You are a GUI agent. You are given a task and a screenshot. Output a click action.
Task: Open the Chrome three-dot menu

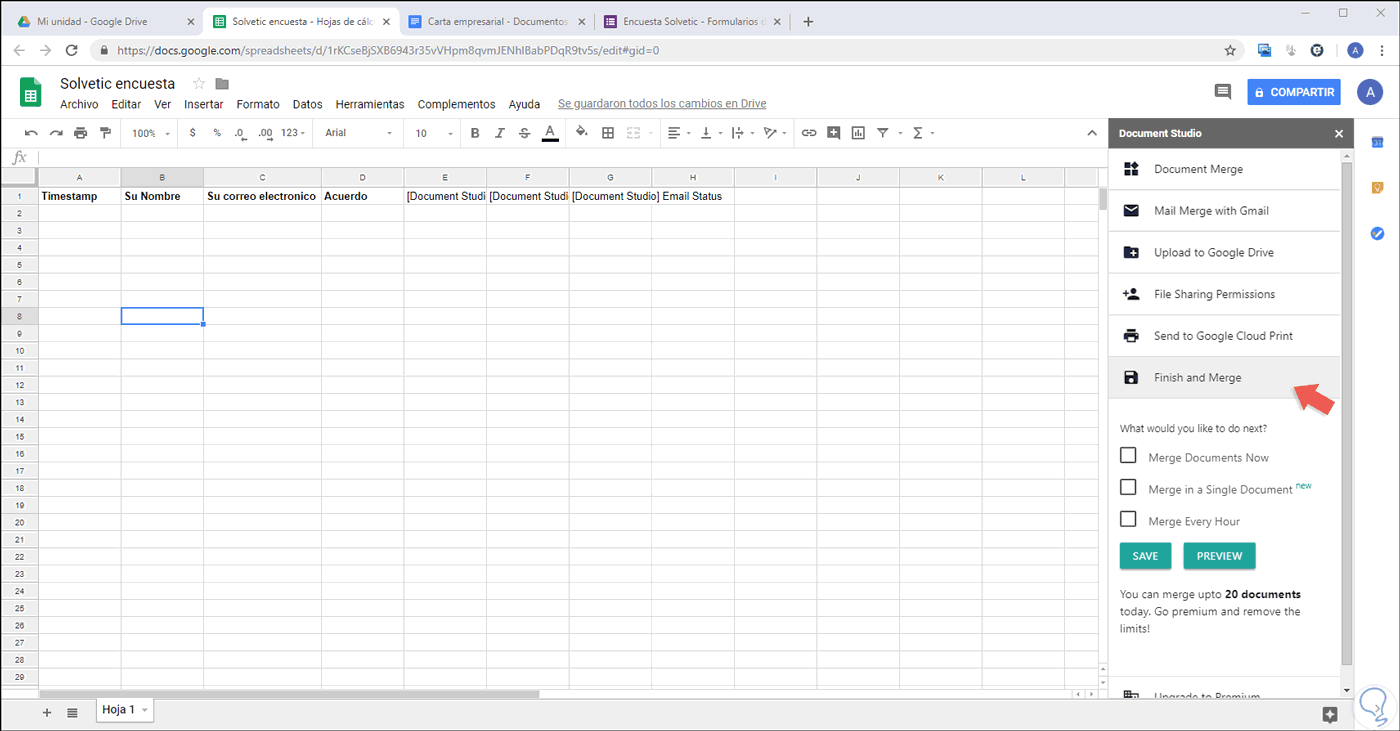tap(1383, 50)
